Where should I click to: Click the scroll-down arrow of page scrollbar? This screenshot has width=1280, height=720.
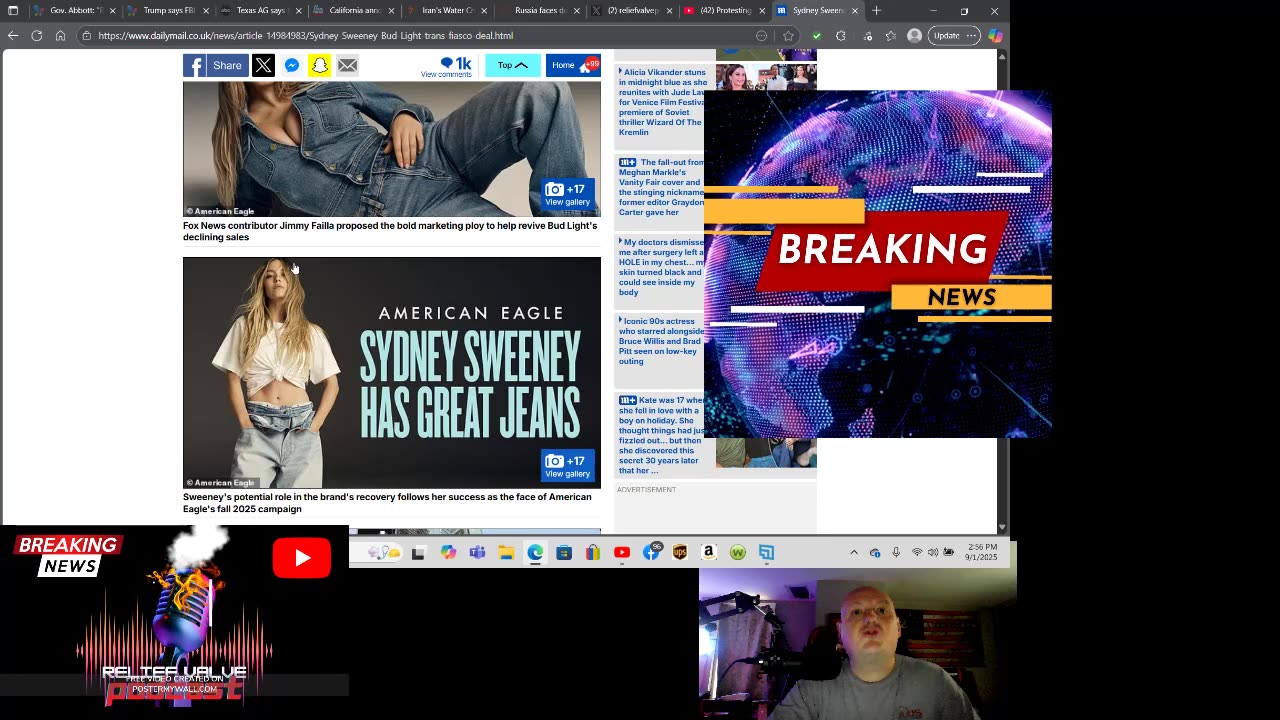tap(1002, 527)
